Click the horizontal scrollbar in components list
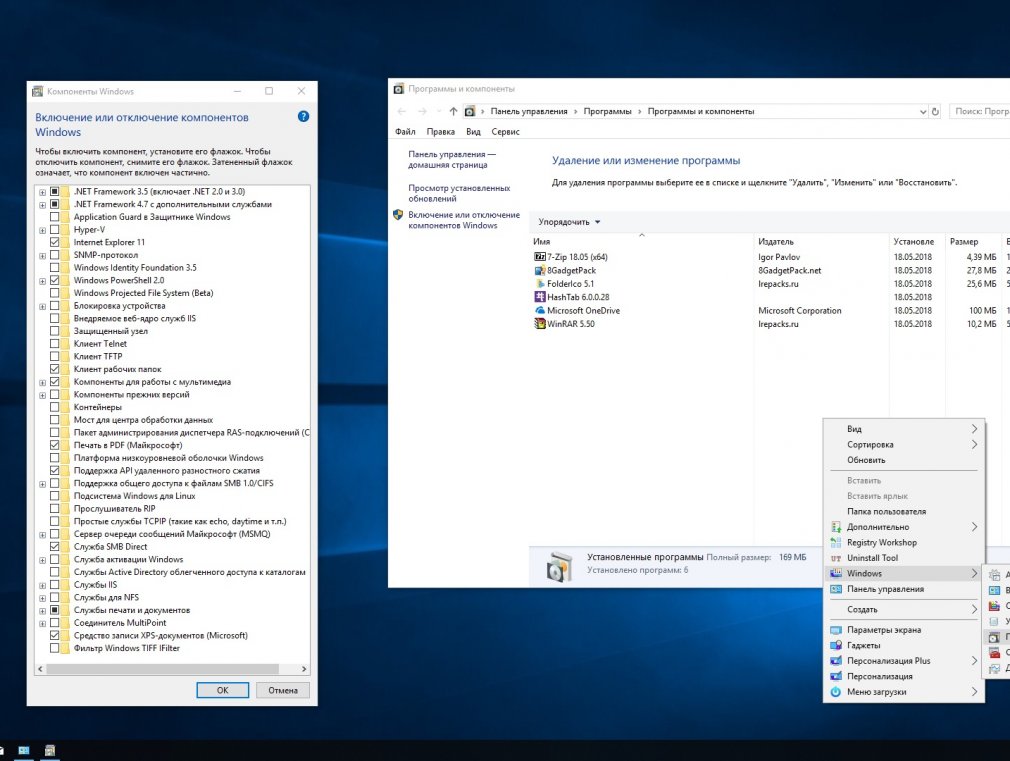The image size is (1010, 761). click(162, 669)
